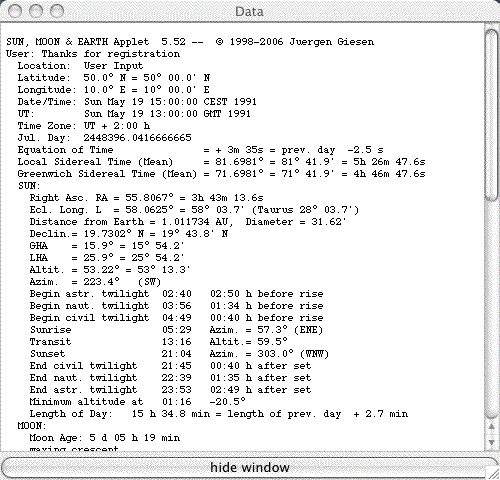500x480 pixels.
Task: Click the Begin naut. twilight 03:56 line
Action: [176, 306]
